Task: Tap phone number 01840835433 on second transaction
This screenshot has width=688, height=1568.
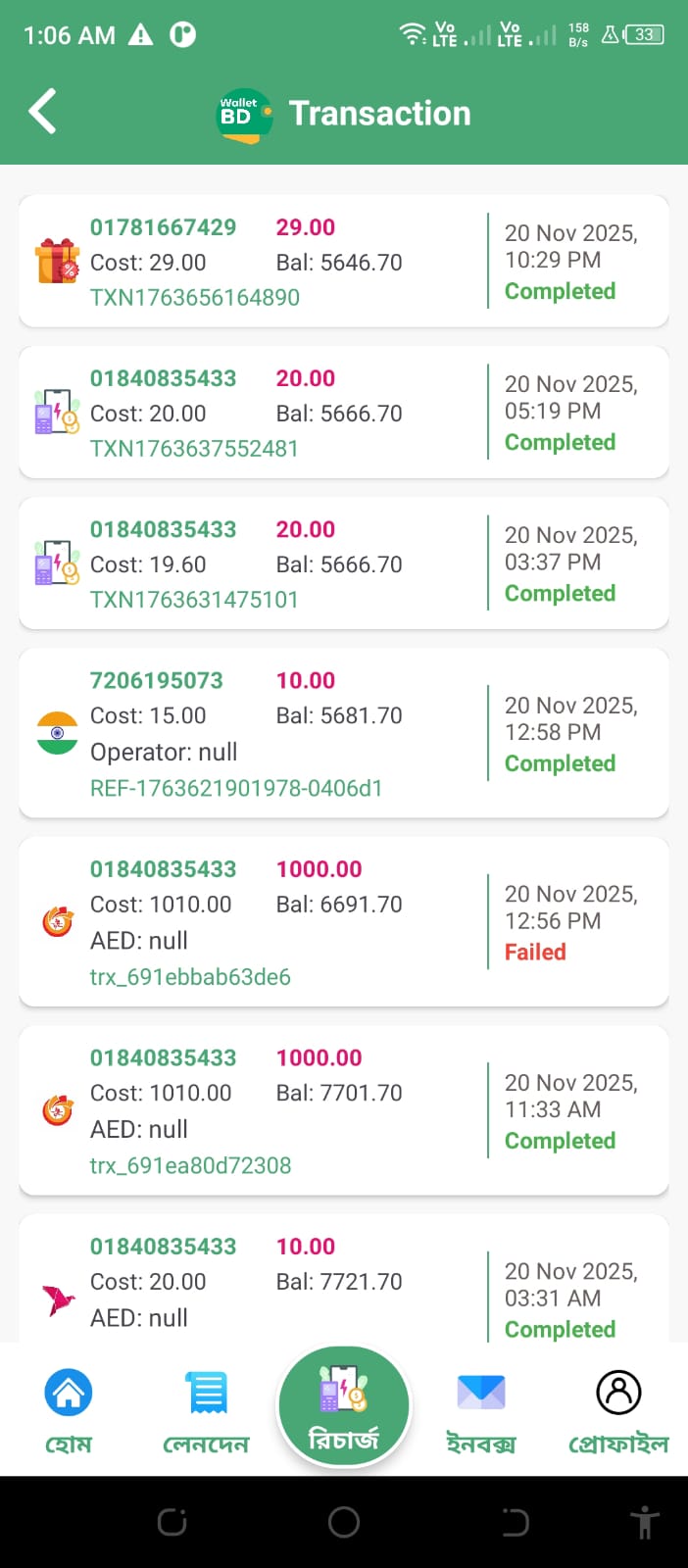Action: coord(163,378)
